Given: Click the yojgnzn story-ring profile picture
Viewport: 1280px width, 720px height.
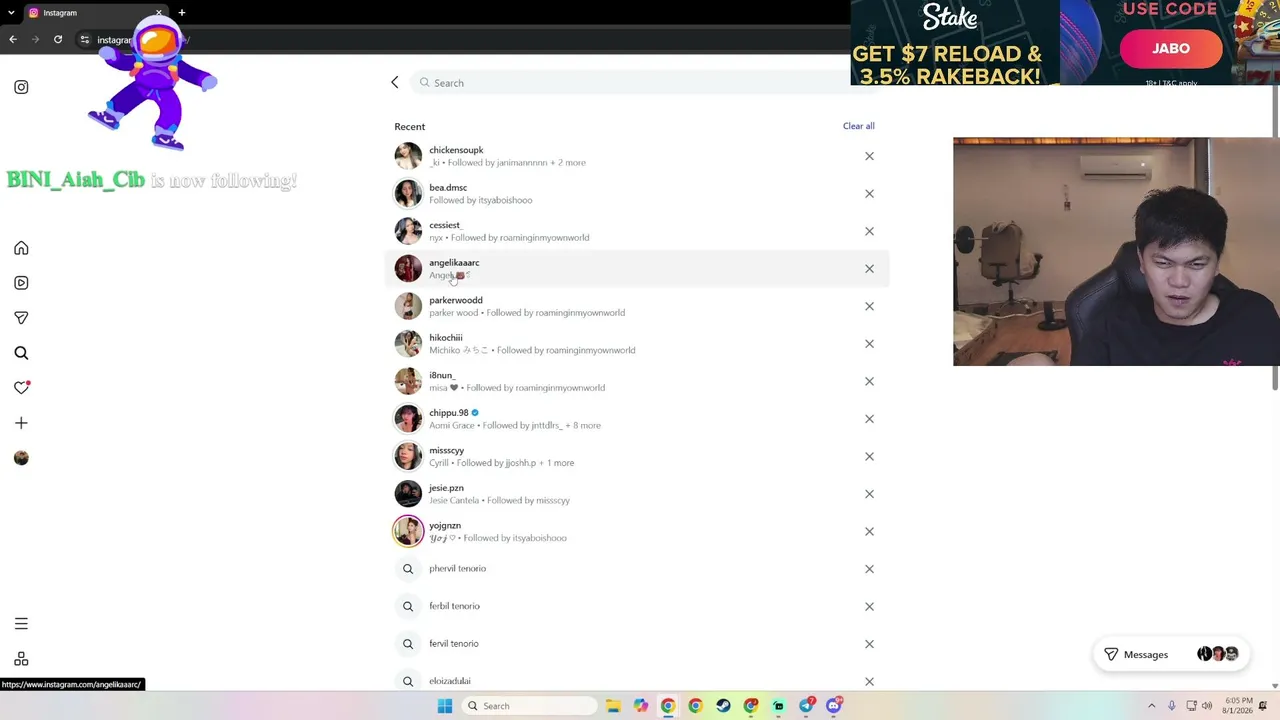Looking at the screenshot, I should point(408,531).
